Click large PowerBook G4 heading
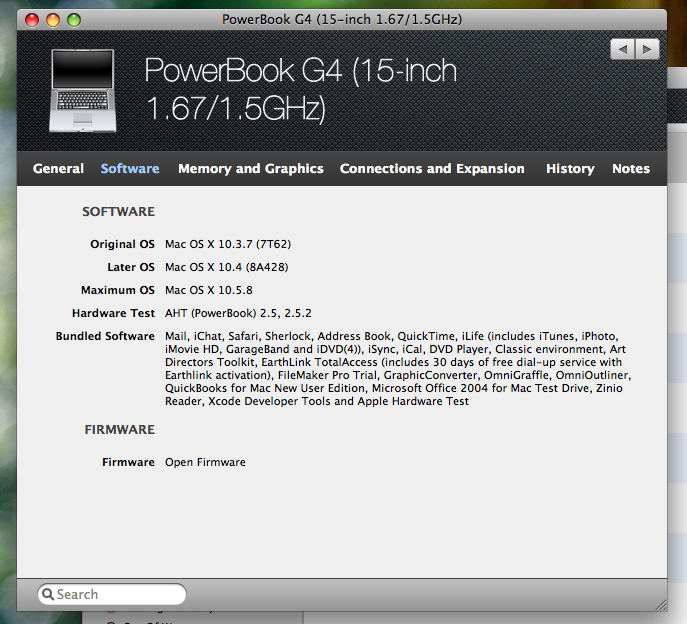687x624 pixels. pyautogui.click(x=301, y=89)
